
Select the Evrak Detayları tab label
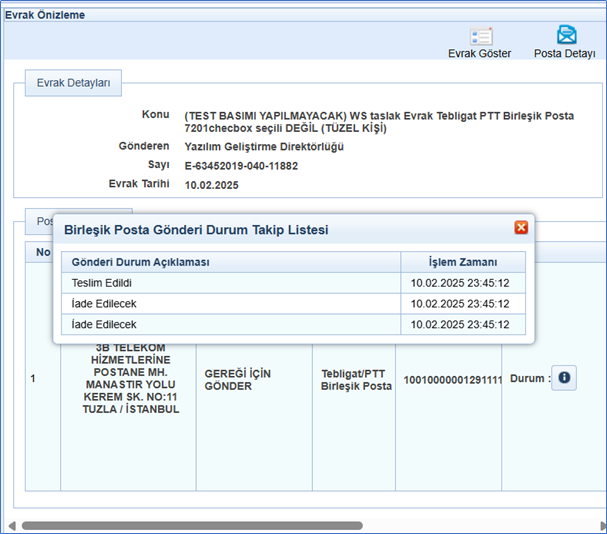click(x=73, y=81)
